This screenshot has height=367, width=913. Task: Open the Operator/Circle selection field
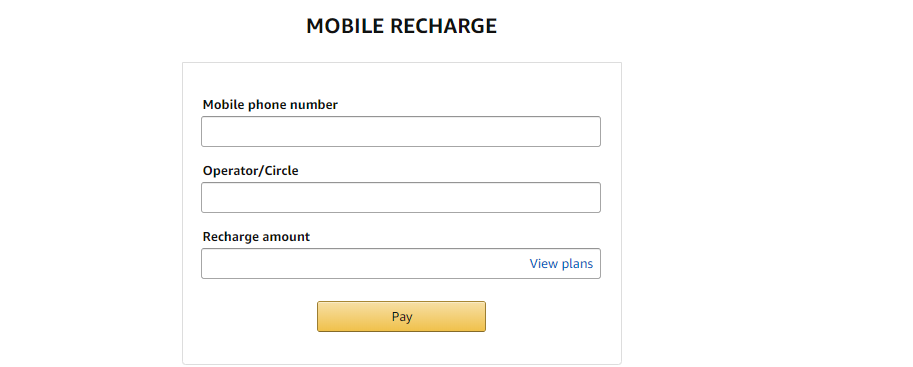coord(401,197)
